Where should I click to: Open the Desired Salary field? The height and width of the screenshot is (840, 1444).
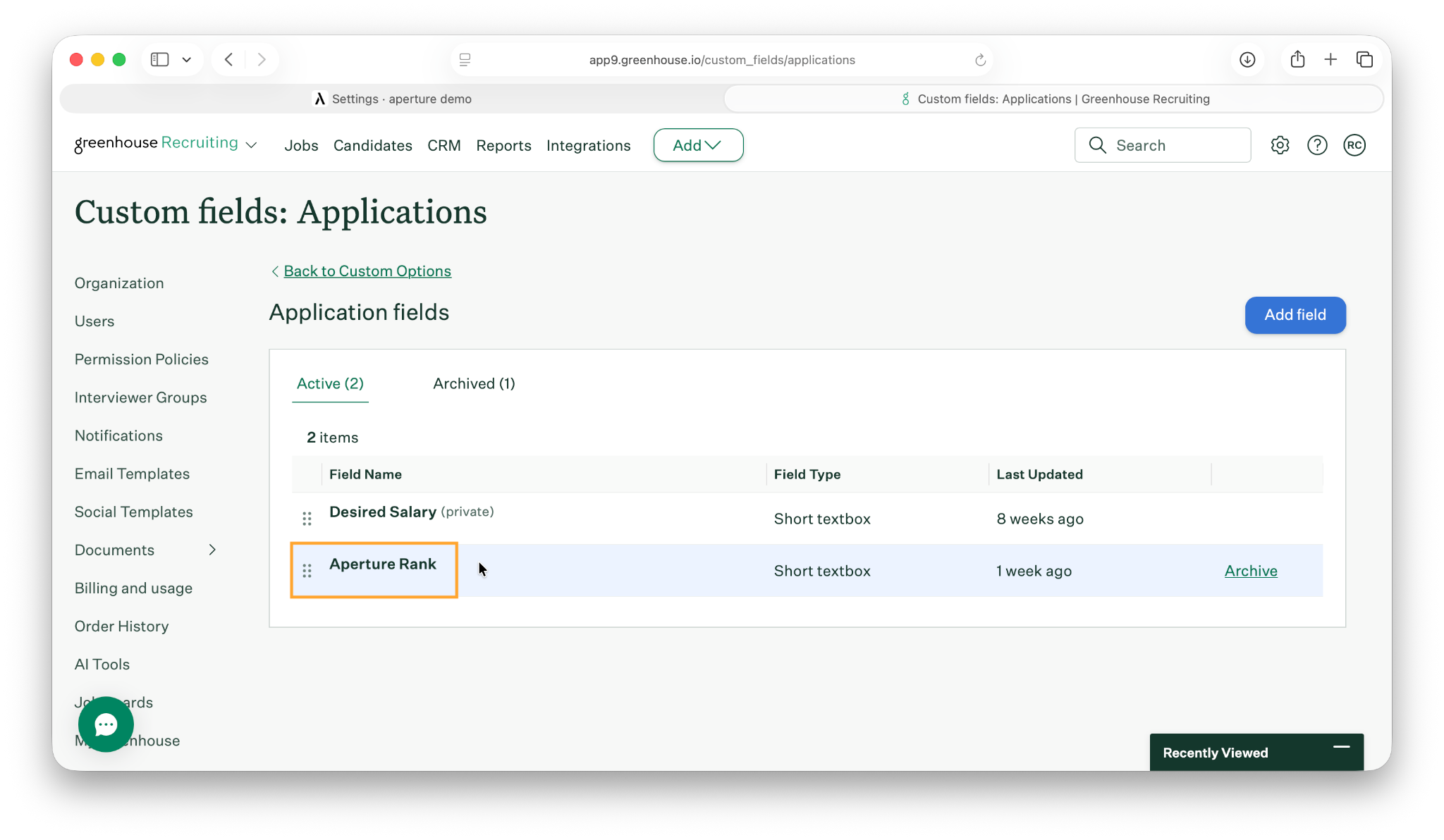[382, 512]
